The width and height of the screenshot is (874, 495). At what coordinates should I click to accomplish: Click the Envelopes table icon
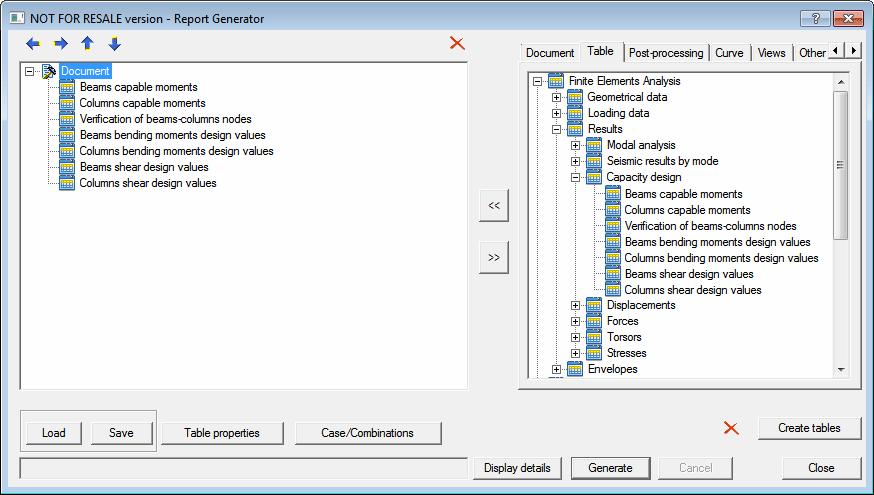pyautogui.click(x=575, y=369)
